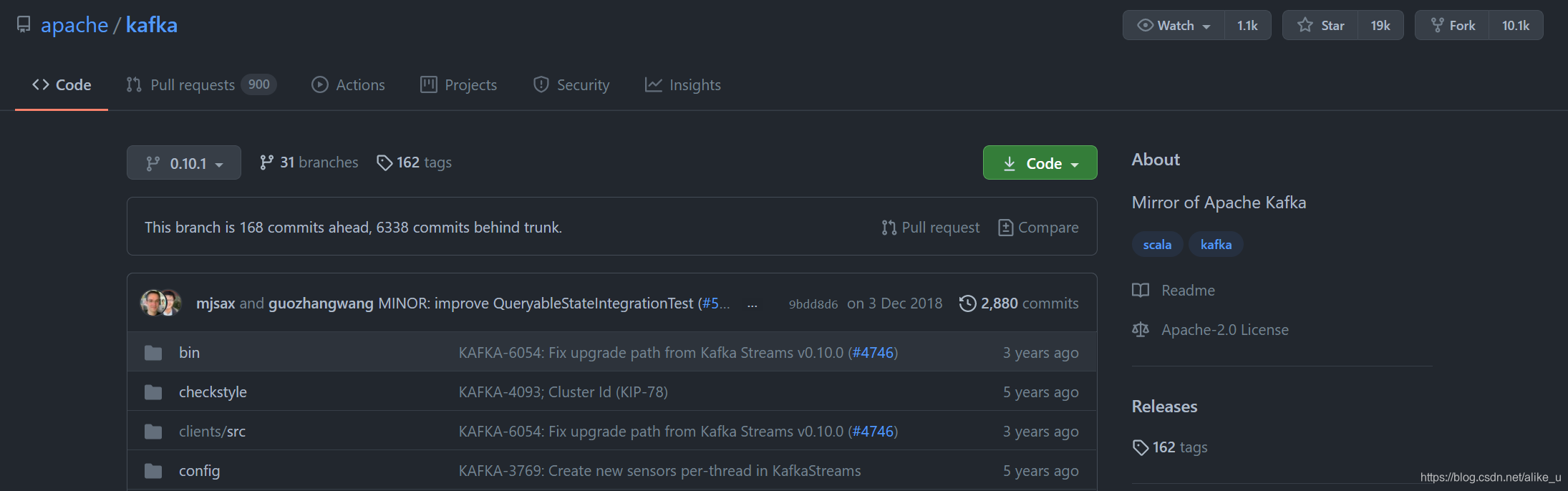
Task: Open the Insights tab
Action: [x=683, y=84]
